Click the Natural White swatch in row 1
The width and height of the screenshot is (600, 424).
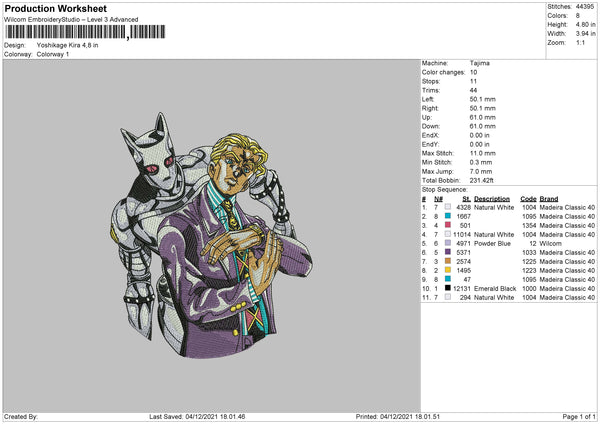(x=448, y=207)
